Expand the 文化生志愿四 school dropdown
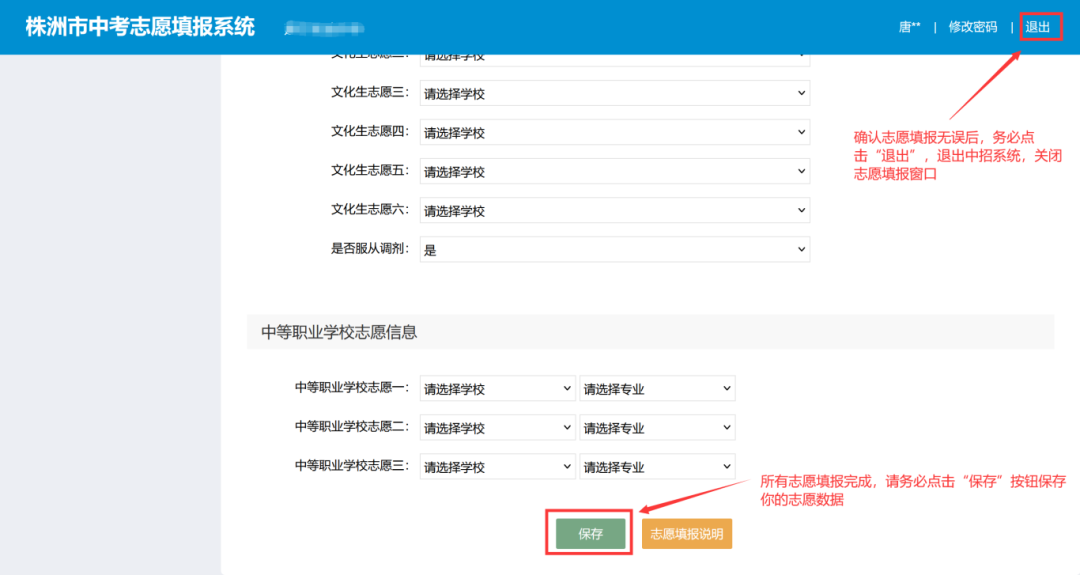This screenshot has height=575, width=1080. [x=614, y=132]
